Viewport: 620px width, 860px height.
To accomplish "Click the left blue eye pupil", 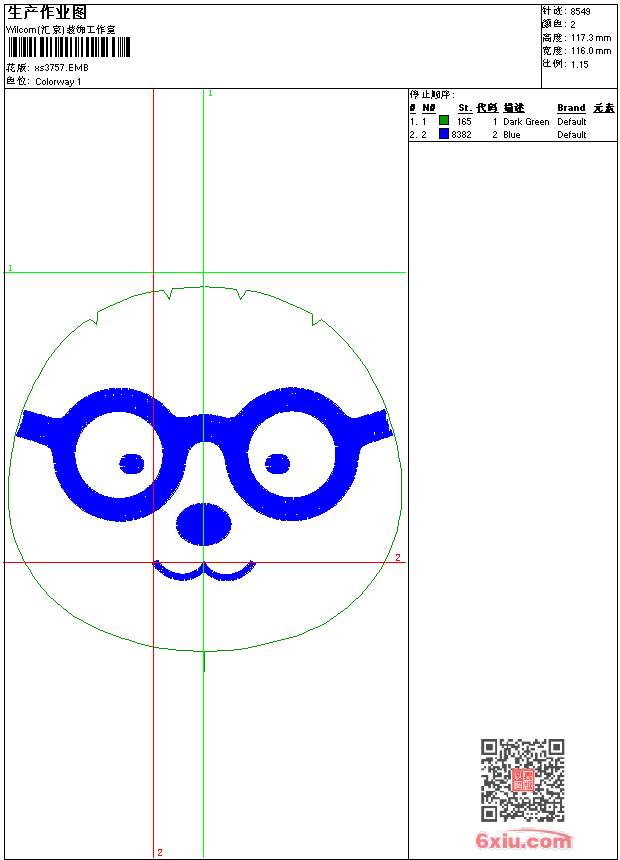I will pos(132,463).
